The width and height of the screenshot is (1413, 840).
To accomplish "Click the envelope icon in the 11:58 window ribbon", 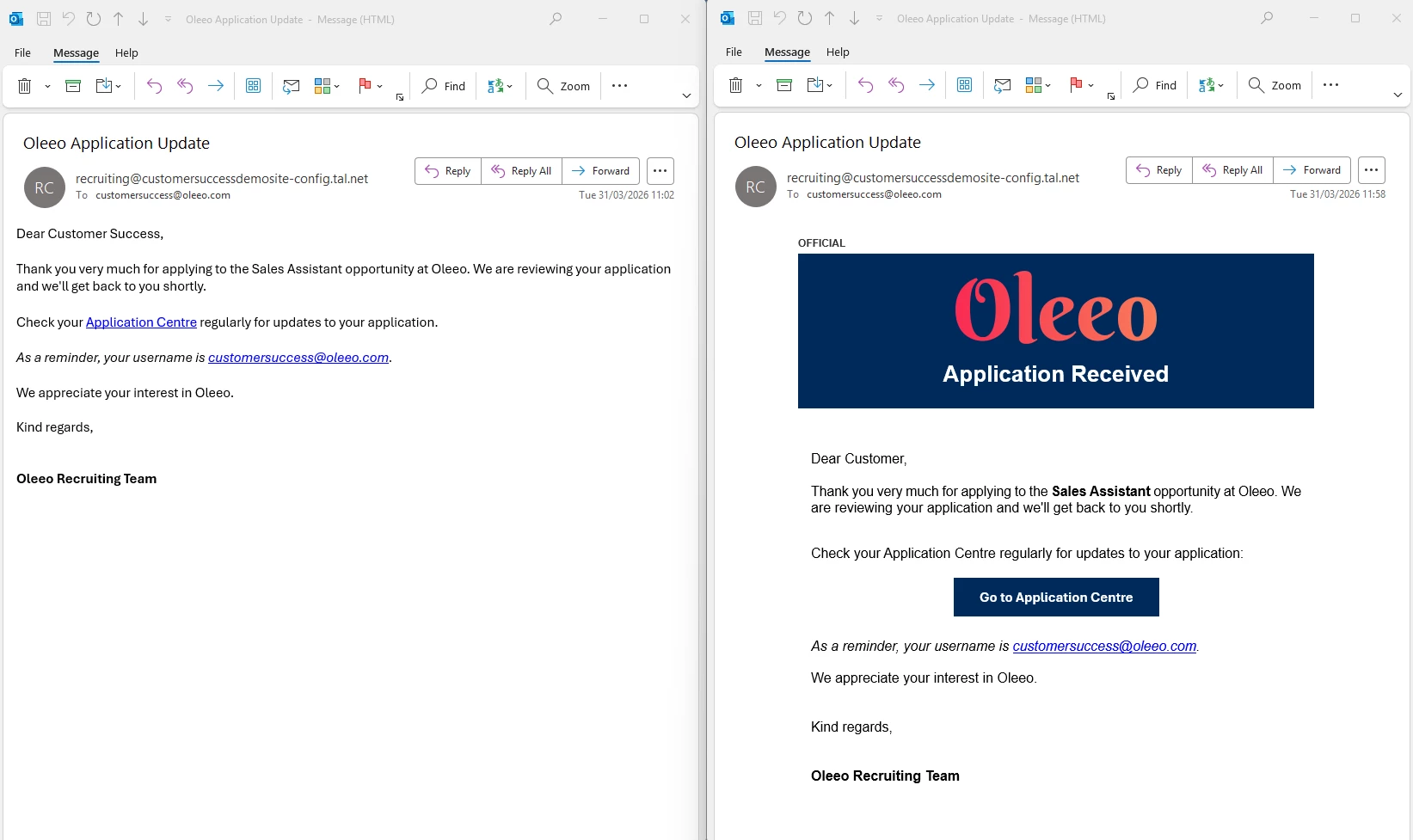I will (x=1003, y=85).
